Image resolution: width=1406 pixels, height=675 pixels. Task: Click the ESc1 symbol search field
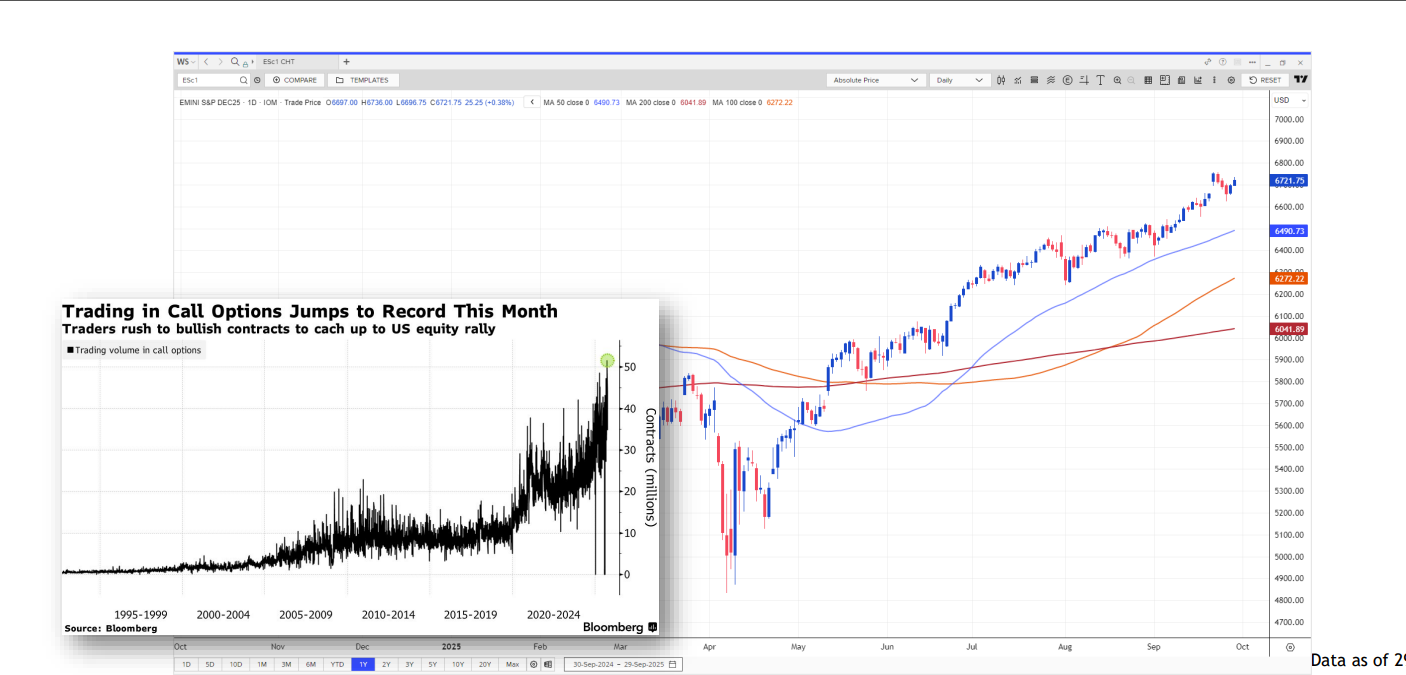click(209, 80)
